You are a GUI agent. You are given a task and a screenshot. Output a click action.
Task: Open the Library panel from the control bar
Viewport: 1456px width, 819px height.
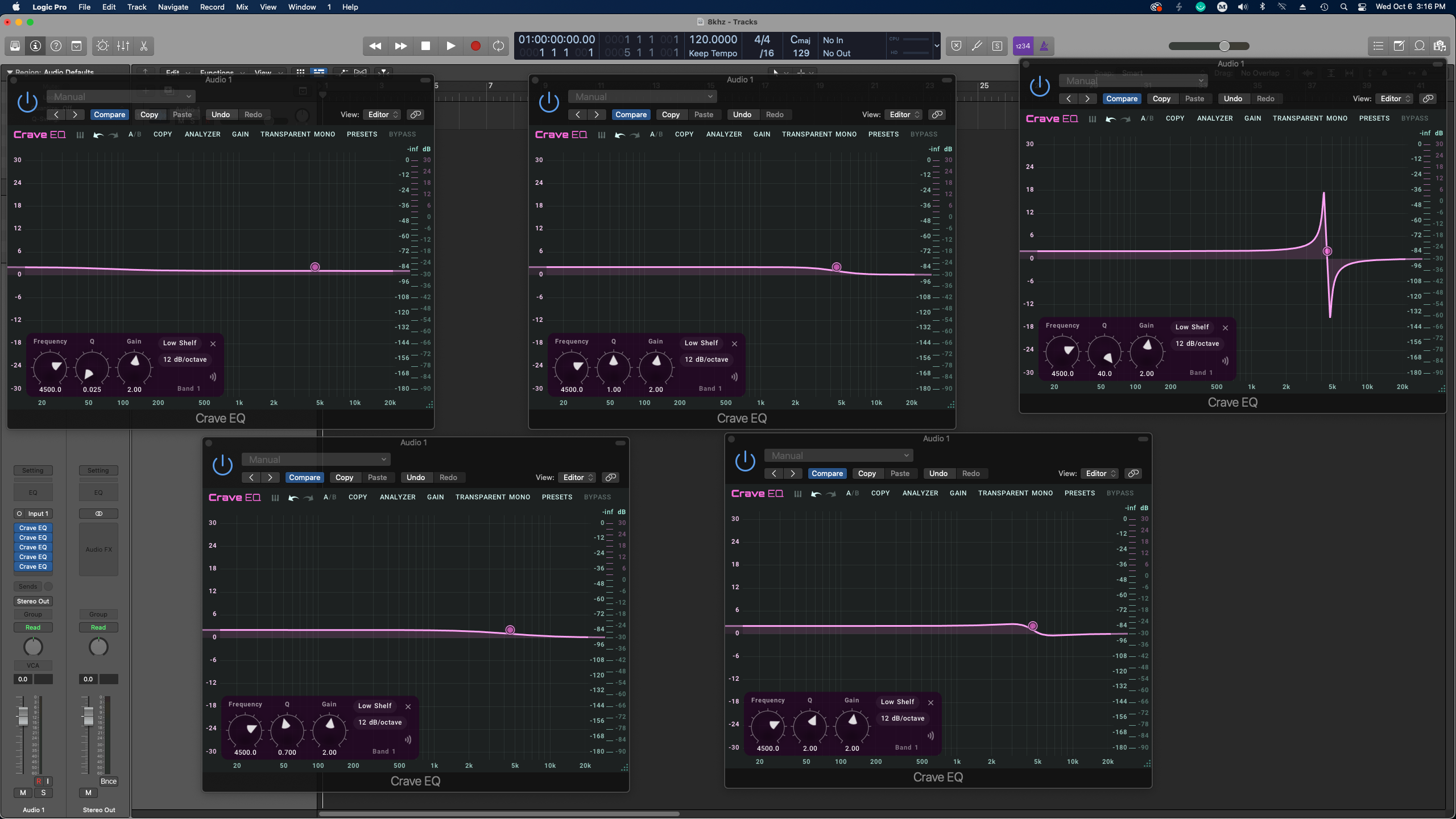coord(15,46)
